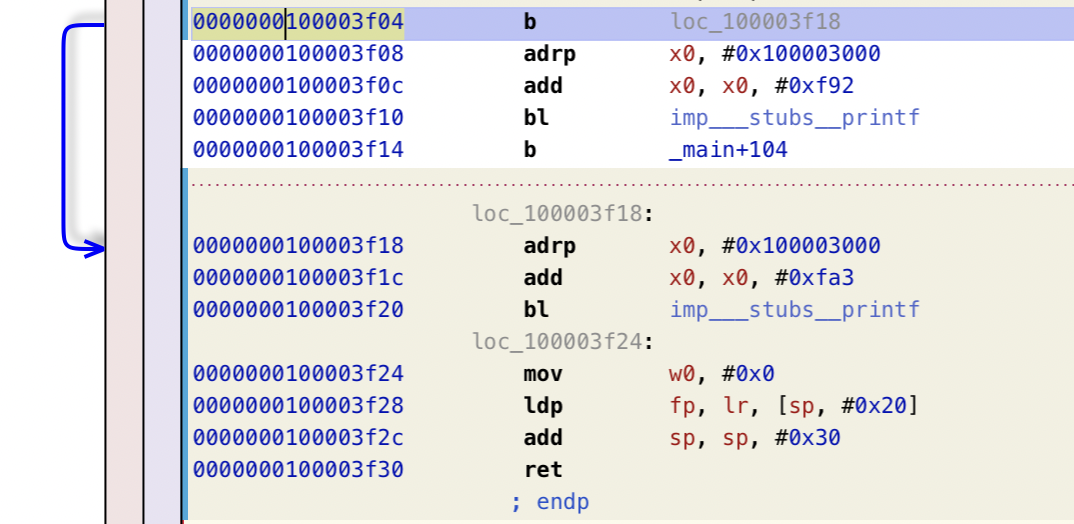The width and height of the screenshot is (1074, 524).
Task: Select the ret instruction mnemonic
Action: click(x=543, y=470)
